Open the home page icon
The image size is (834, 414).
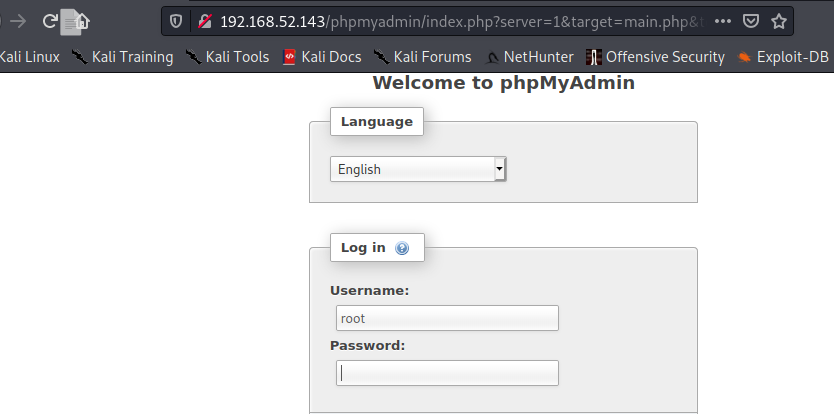82,21
